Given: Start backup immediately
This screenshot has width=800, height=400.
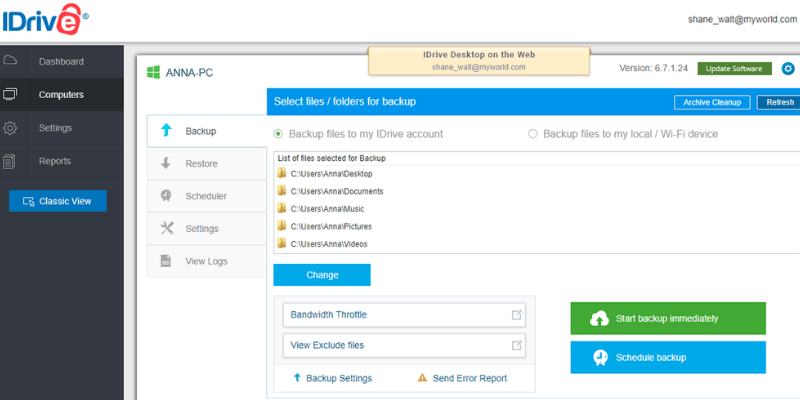Looking at the screenshot, I should pyautogui.click(x=668, y=318).
